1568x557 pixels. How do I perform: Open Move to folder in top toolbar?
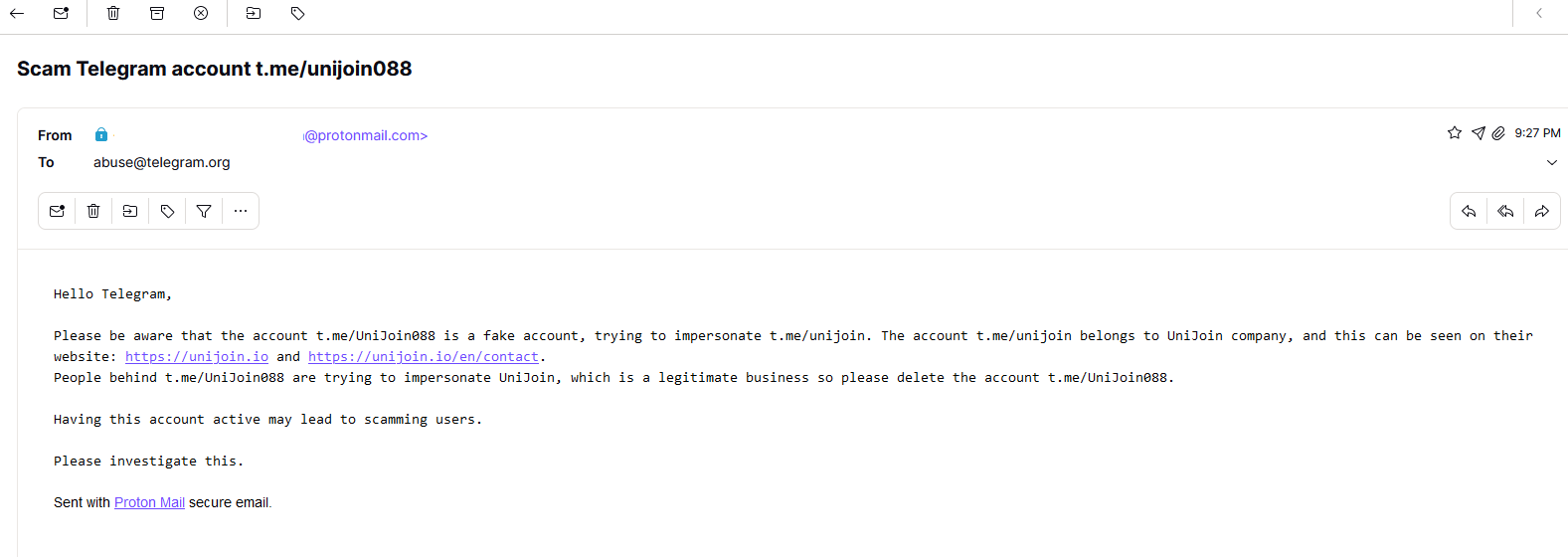point(254,13)
